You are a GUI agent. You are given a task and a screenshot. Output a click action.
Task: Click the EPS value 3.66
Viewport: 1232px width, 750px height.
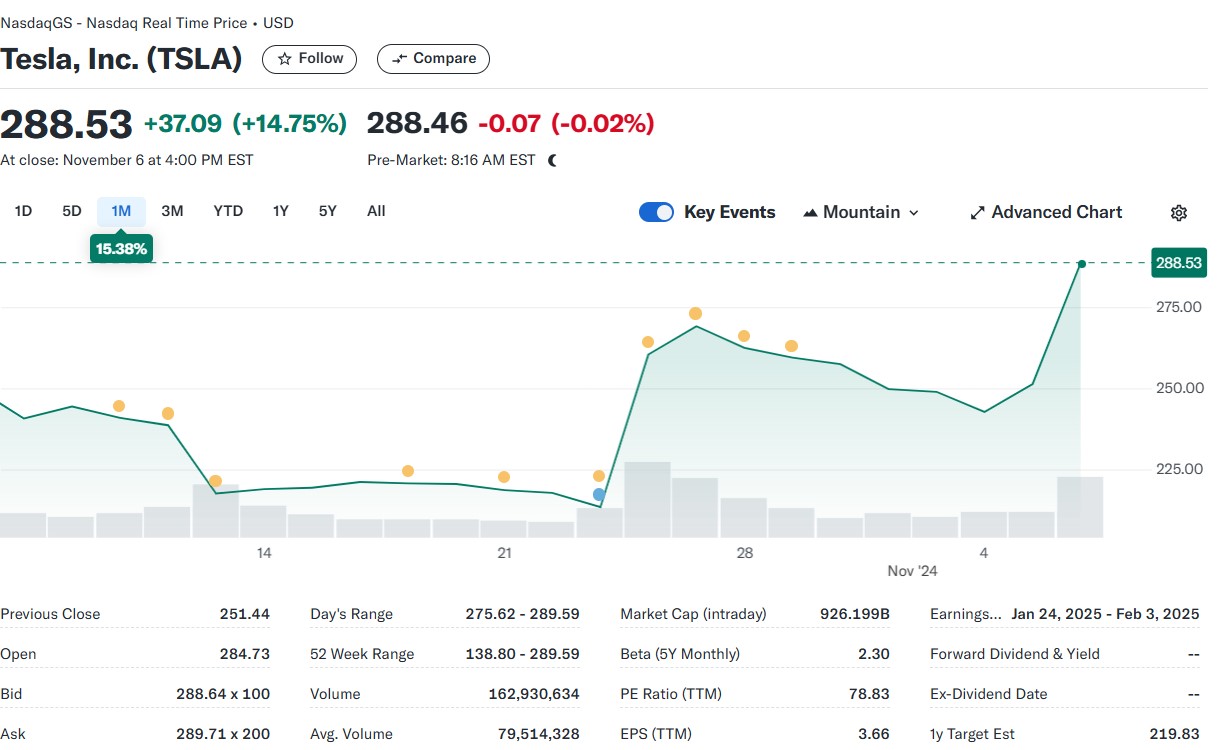point(874,734)
